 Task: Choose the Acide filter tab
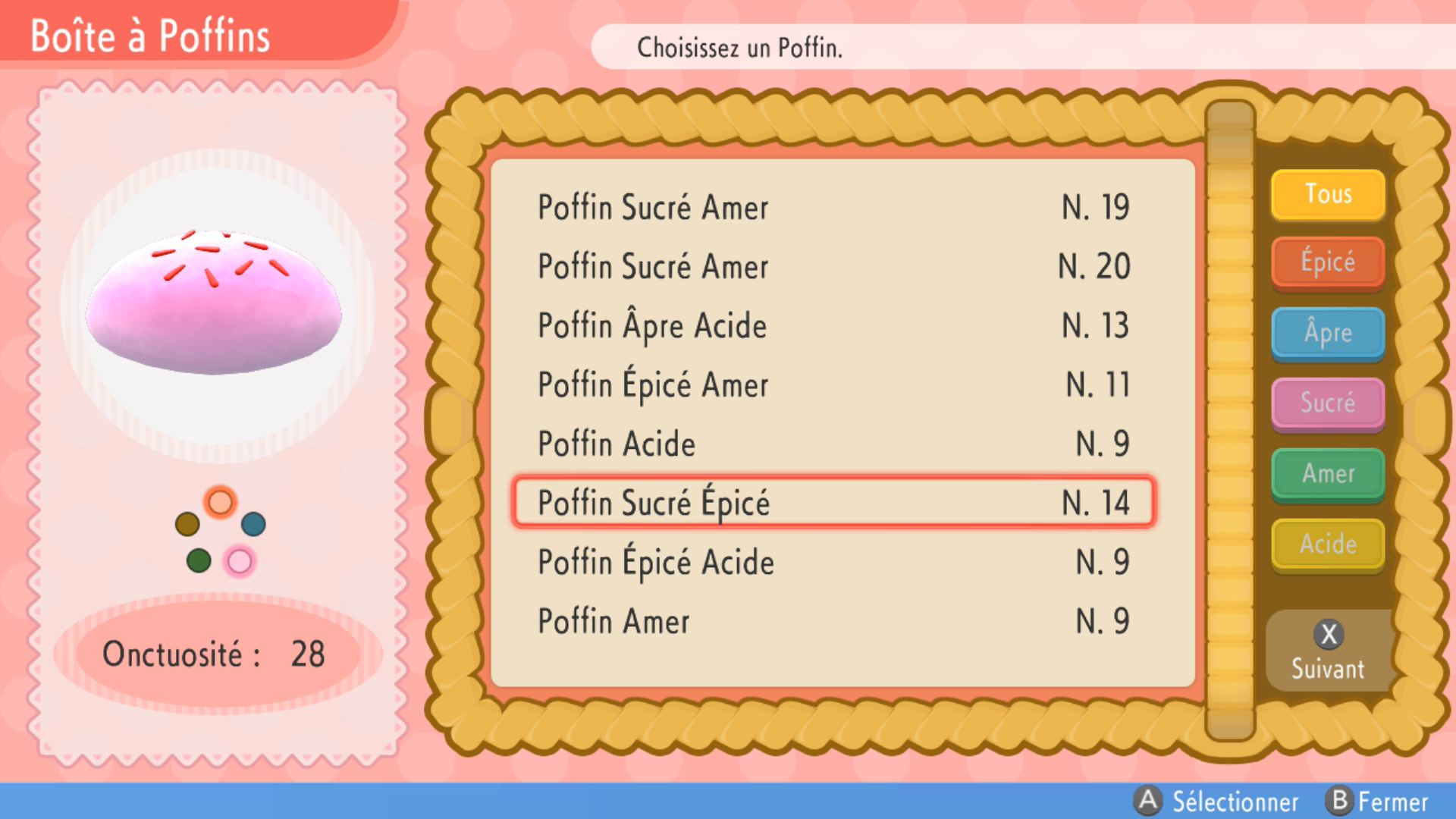pos(1328,544)
